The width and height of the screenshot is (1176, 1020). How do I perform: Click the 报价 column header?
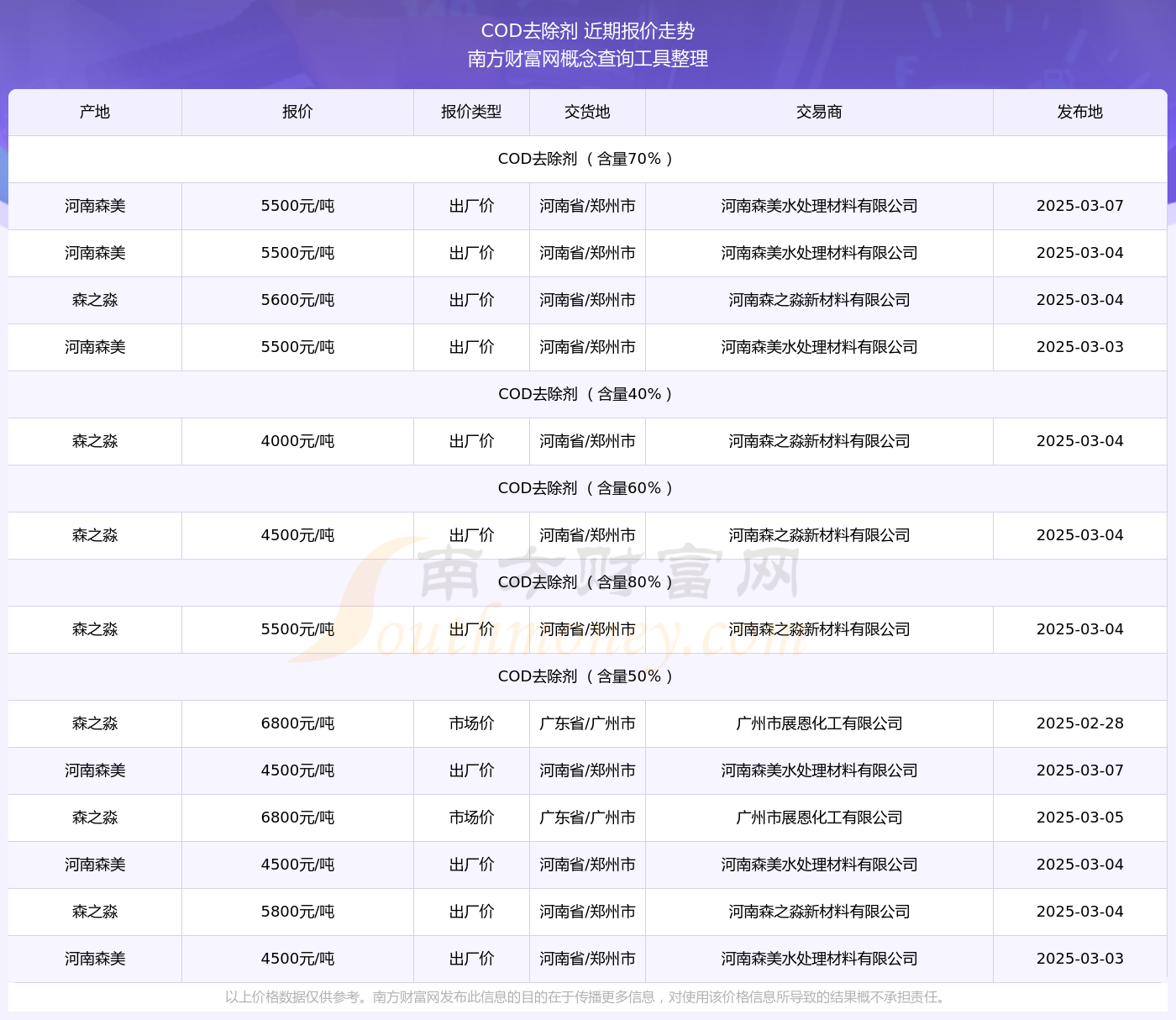click(297, 112)
